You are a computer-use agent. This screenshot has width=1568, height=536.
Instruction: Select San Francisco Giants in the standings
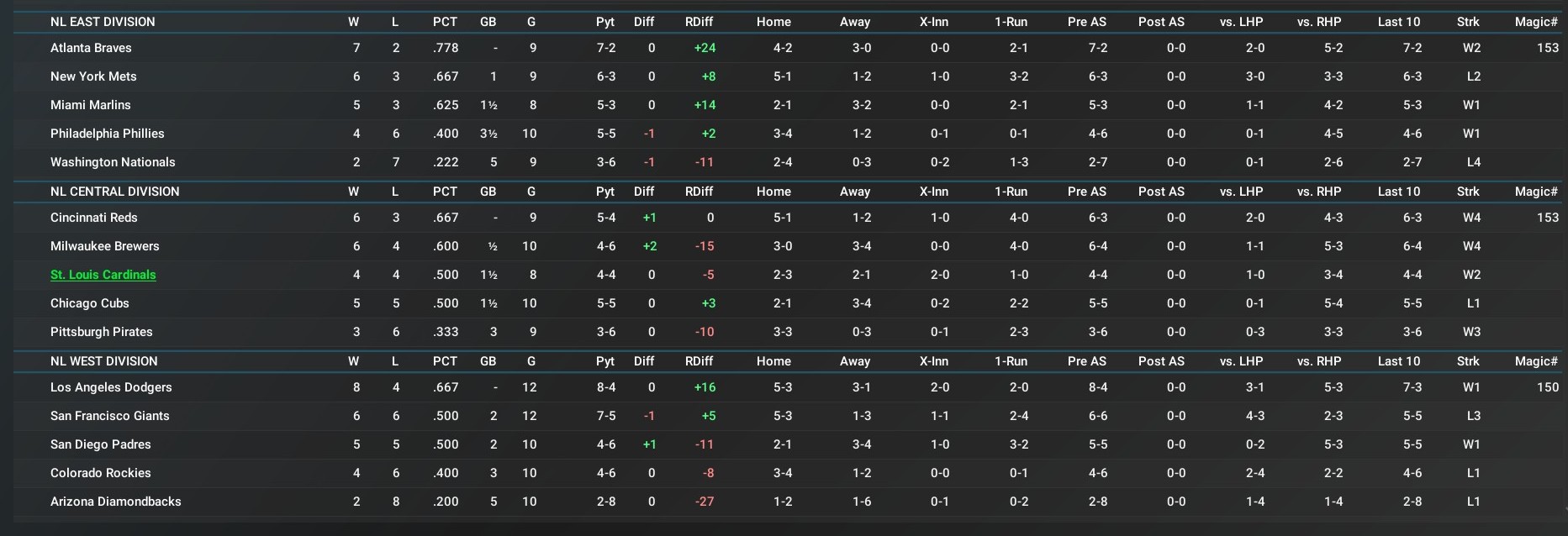[110, 416]
